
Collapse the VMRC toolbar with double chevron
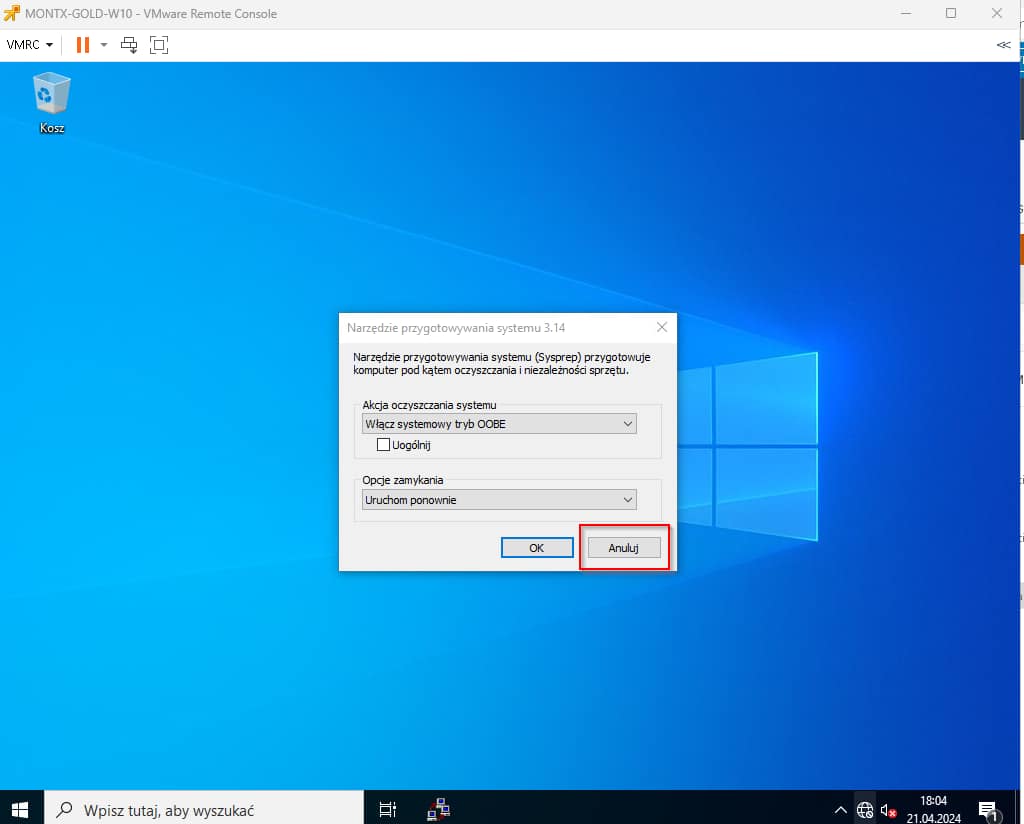1003,44
